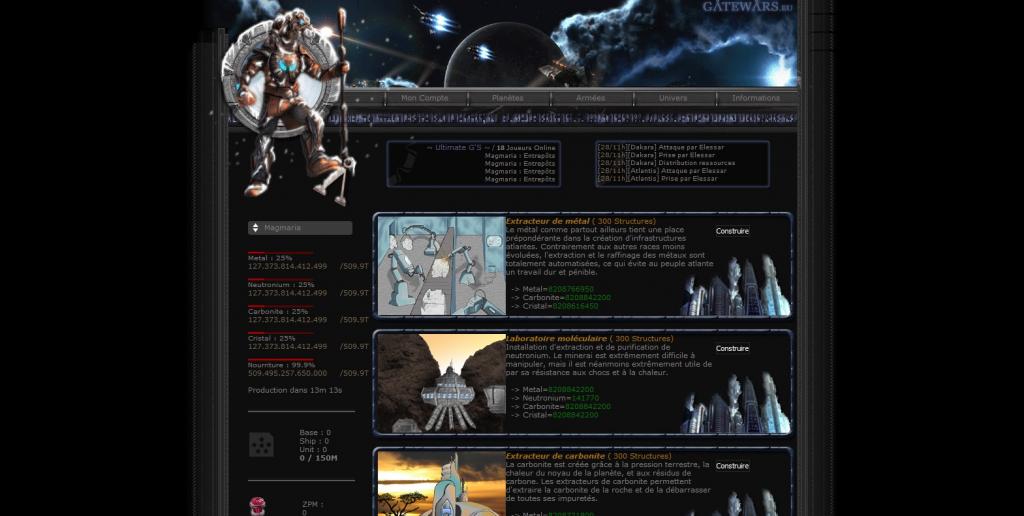Click the icon in the Ultimate G'S box
Viewport: 1024px width, 516px height.
(405, 163)
